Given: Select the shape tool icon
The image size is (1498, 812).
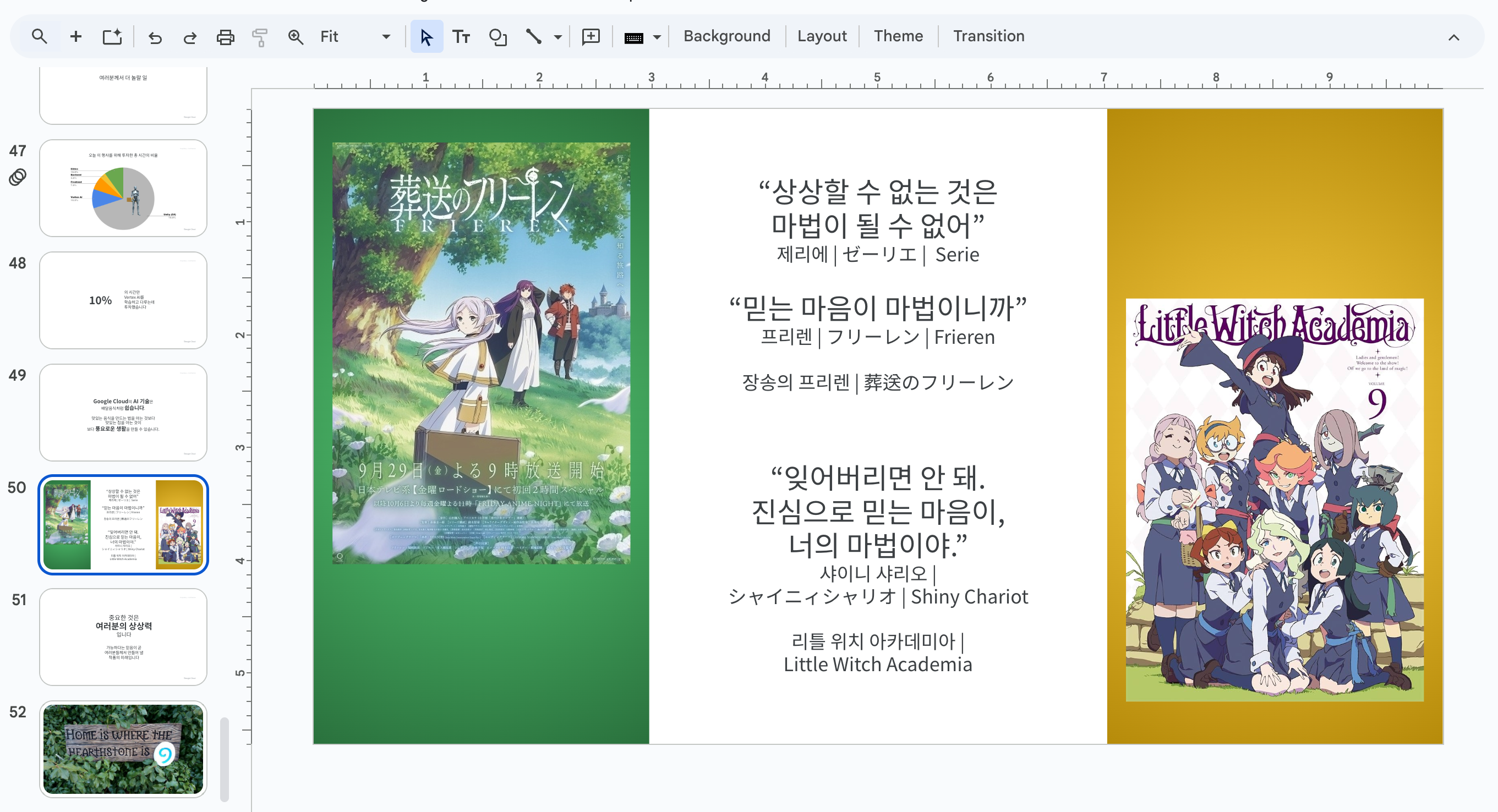Looking at the screenshot, I should pos(498,37).
